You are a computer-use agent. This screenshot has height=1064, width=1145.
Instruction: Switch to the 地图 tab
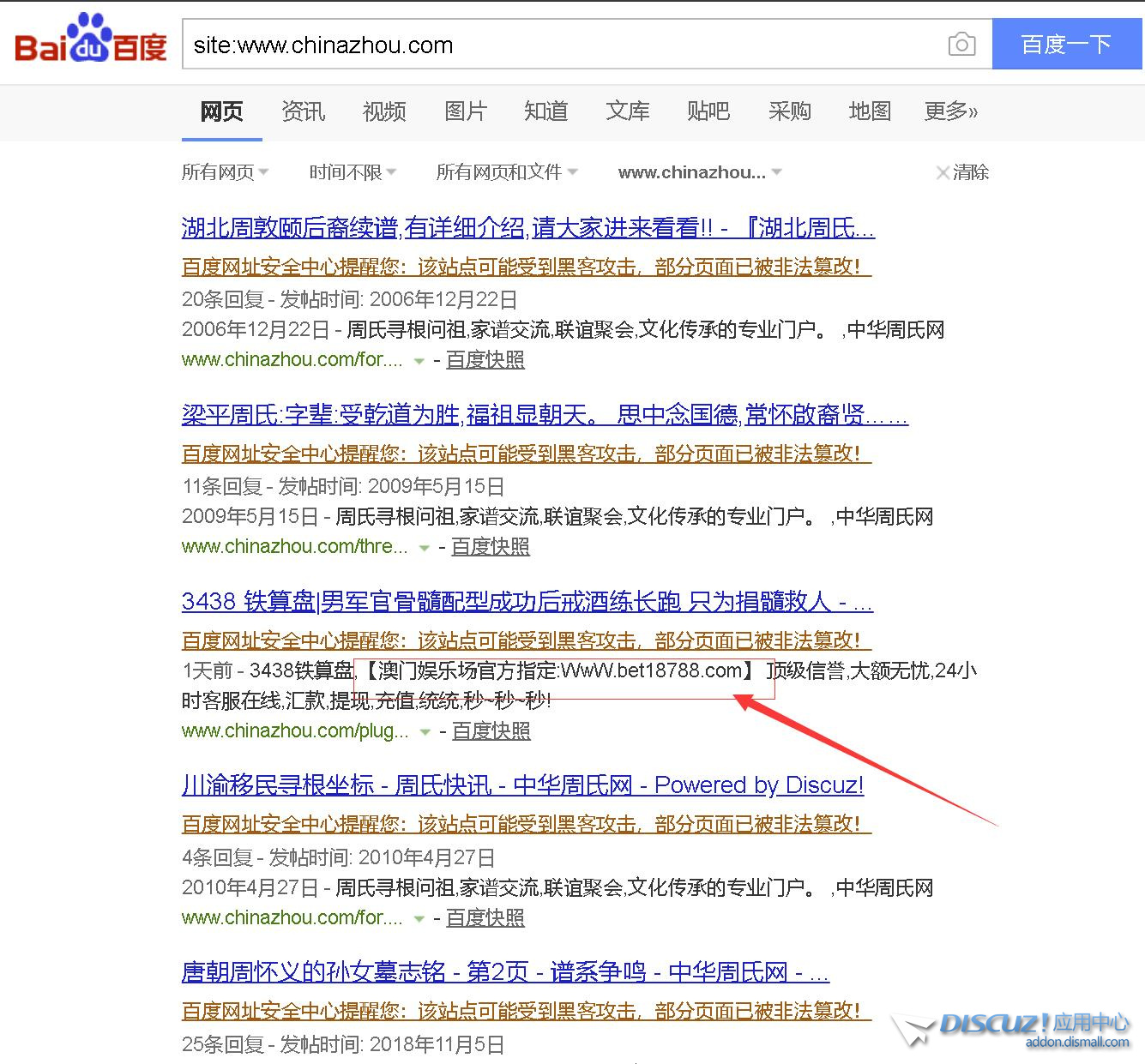tap(871, 111)
